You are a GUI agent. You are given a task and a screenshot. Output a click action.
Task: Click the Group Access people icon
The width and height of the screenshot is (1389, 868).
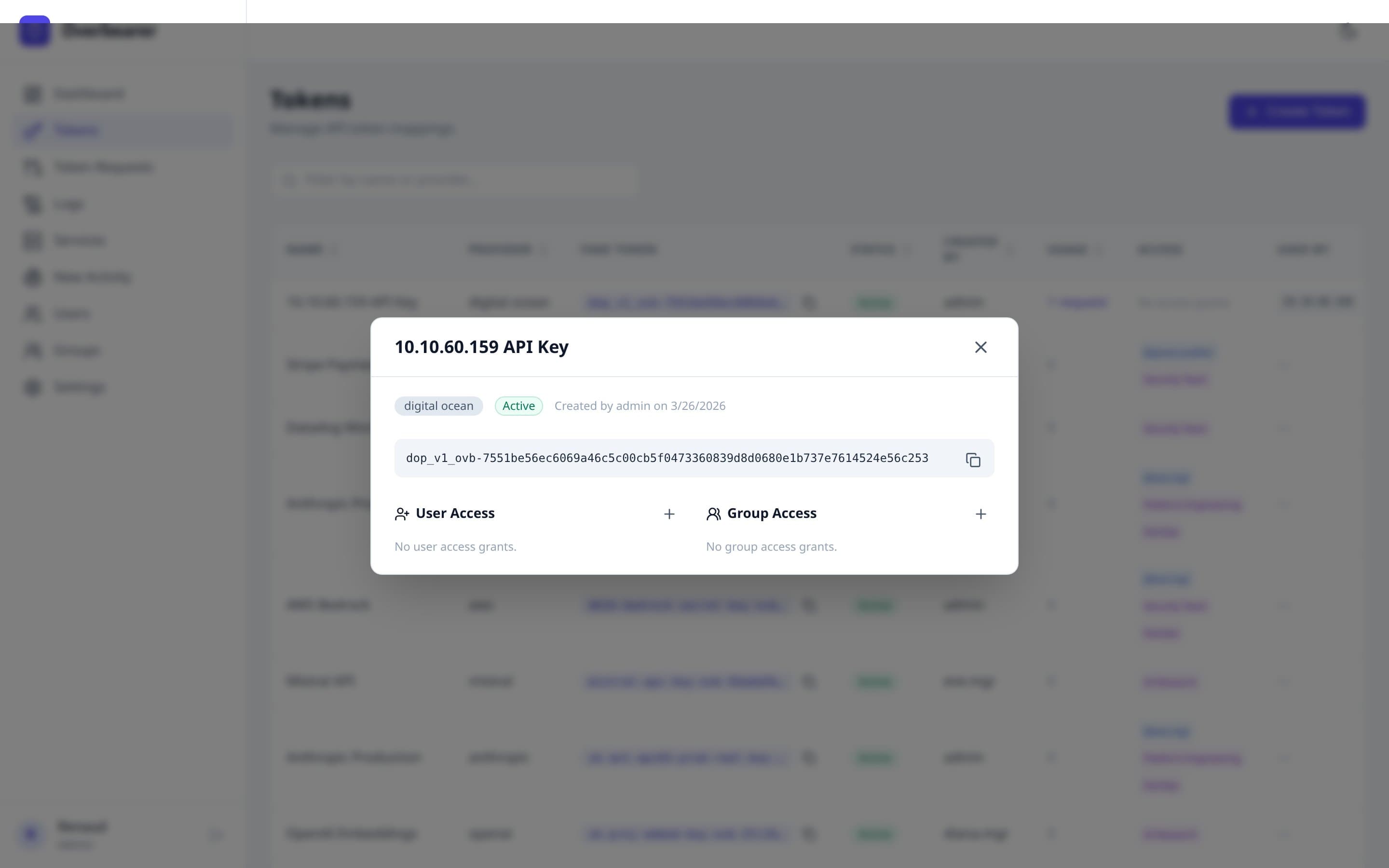click(713, 514)
